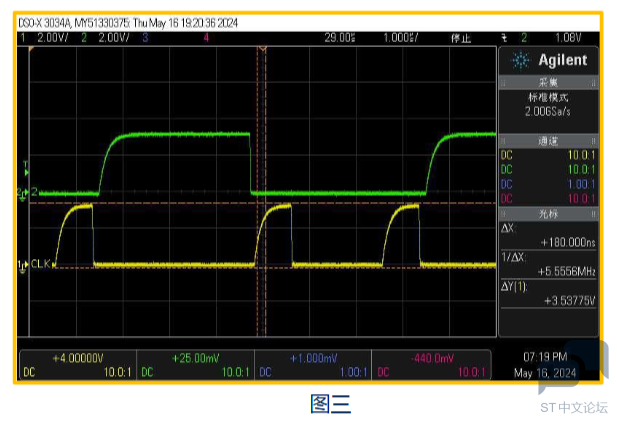Toggle the magenta channel 4 indicator
This screenshot has height=423, width=617.
coord(206,36)
